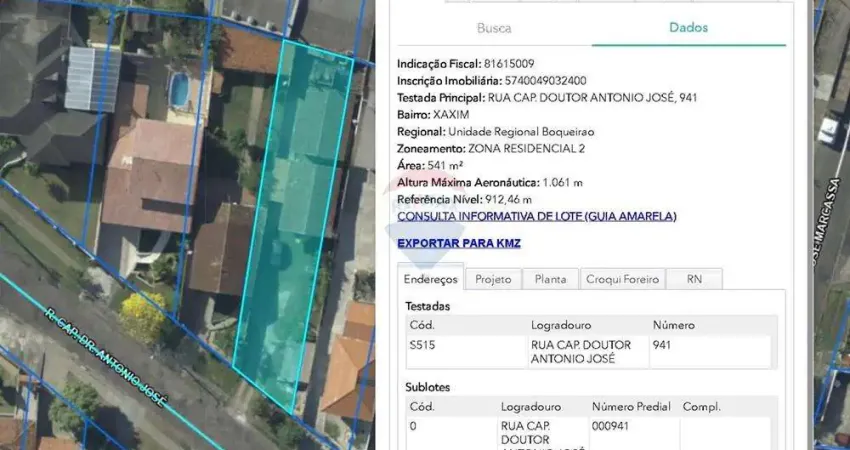
Task: Open Consulta Informativa de Lote link
Action: (x=537, y=216)
